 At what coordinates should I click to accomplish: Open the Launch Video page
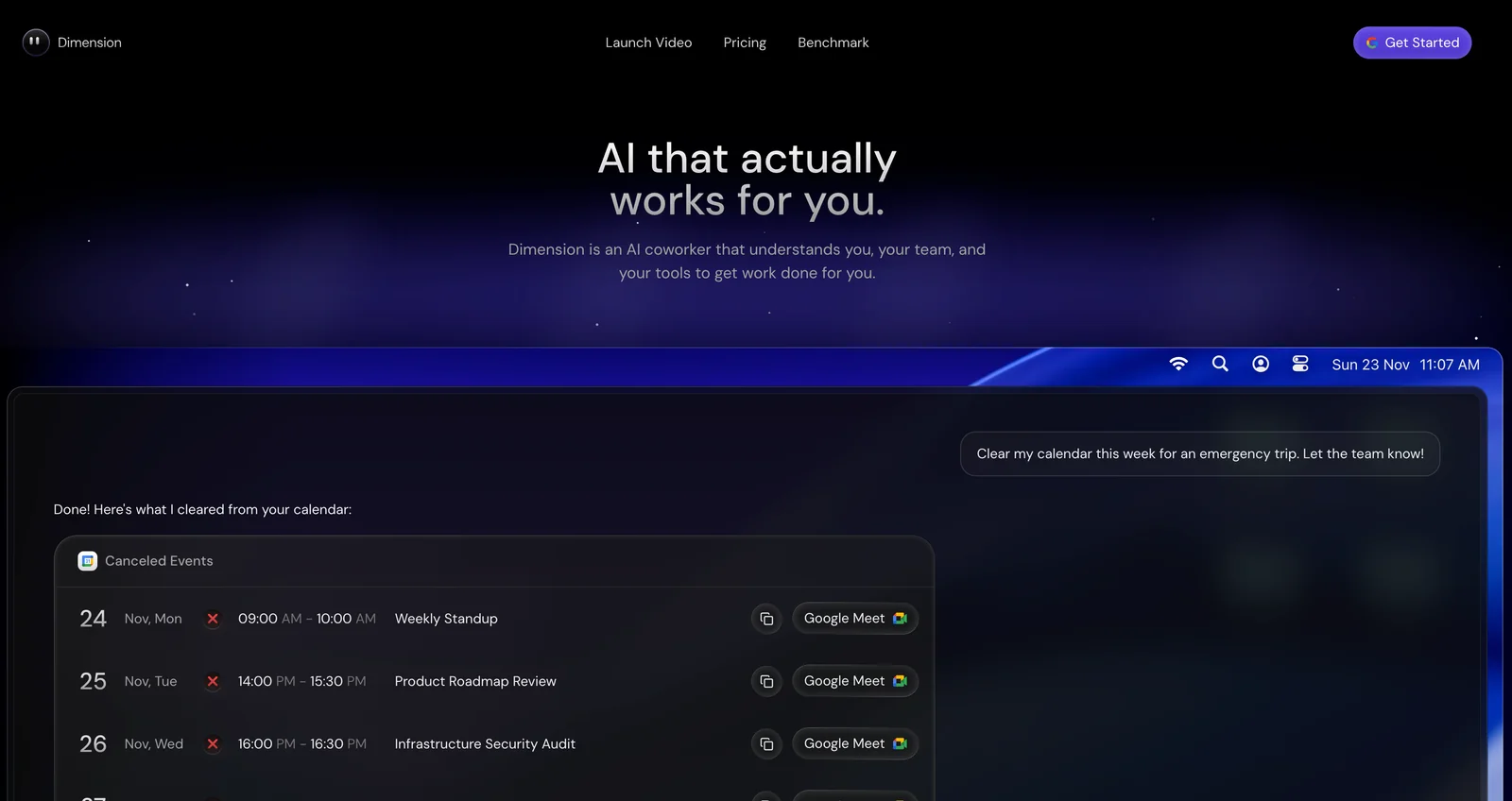[x=648, y=43]
